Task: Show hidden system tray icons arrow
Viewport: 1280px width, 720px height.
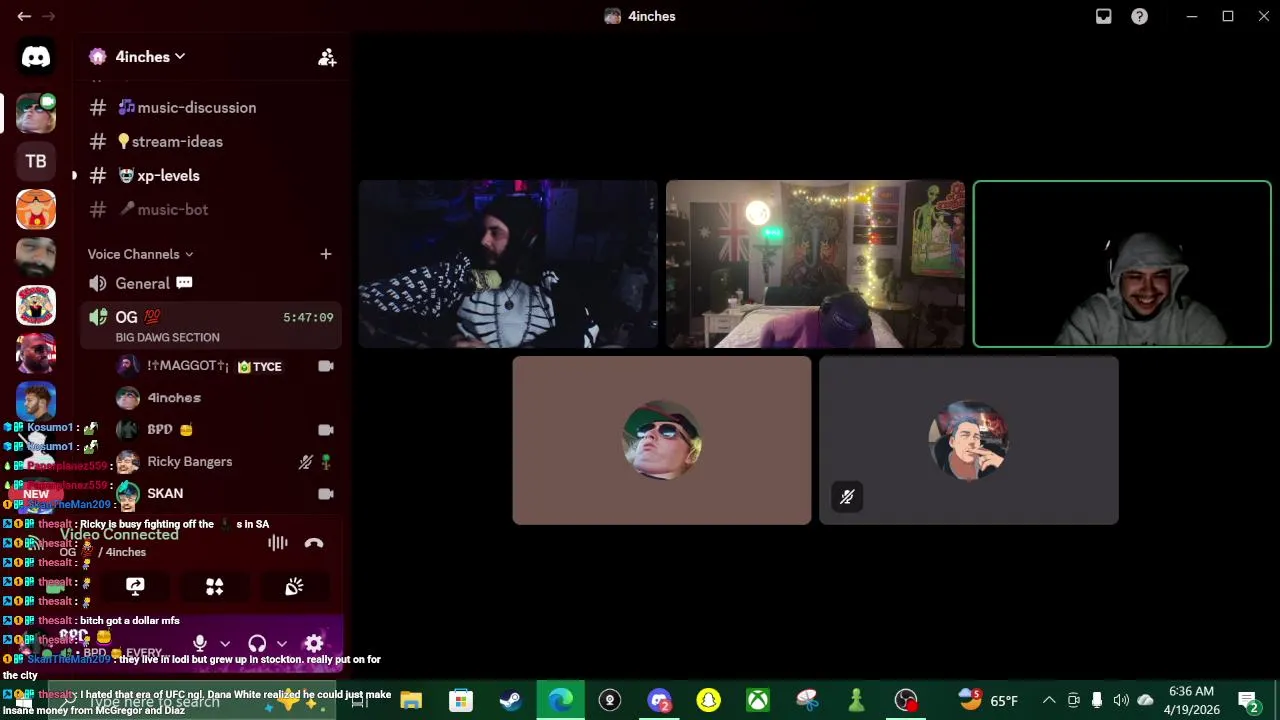Action: click(x=1049, y=700)
